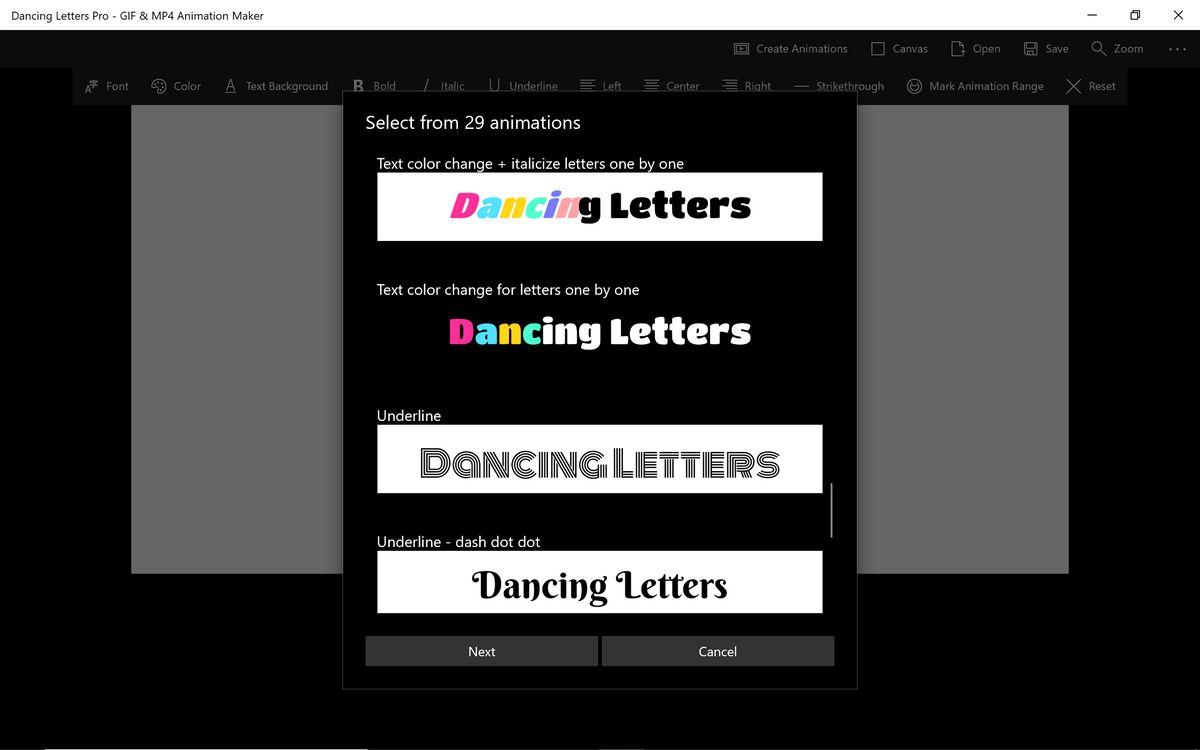1200x750 pixels.
Task: Click the Create Animations icon
Action: point(742,48)
